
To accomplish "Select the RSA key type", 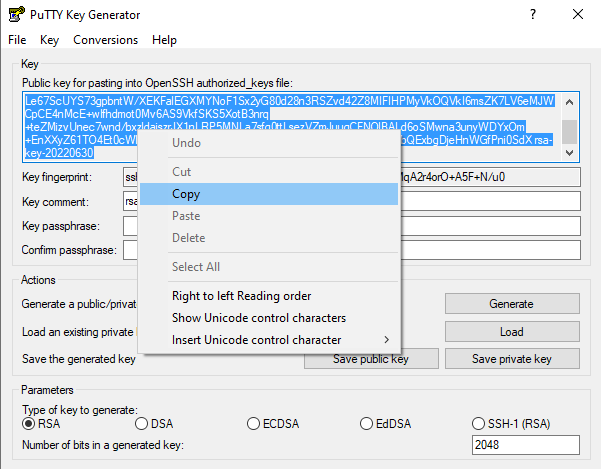I will coord(41,424).
